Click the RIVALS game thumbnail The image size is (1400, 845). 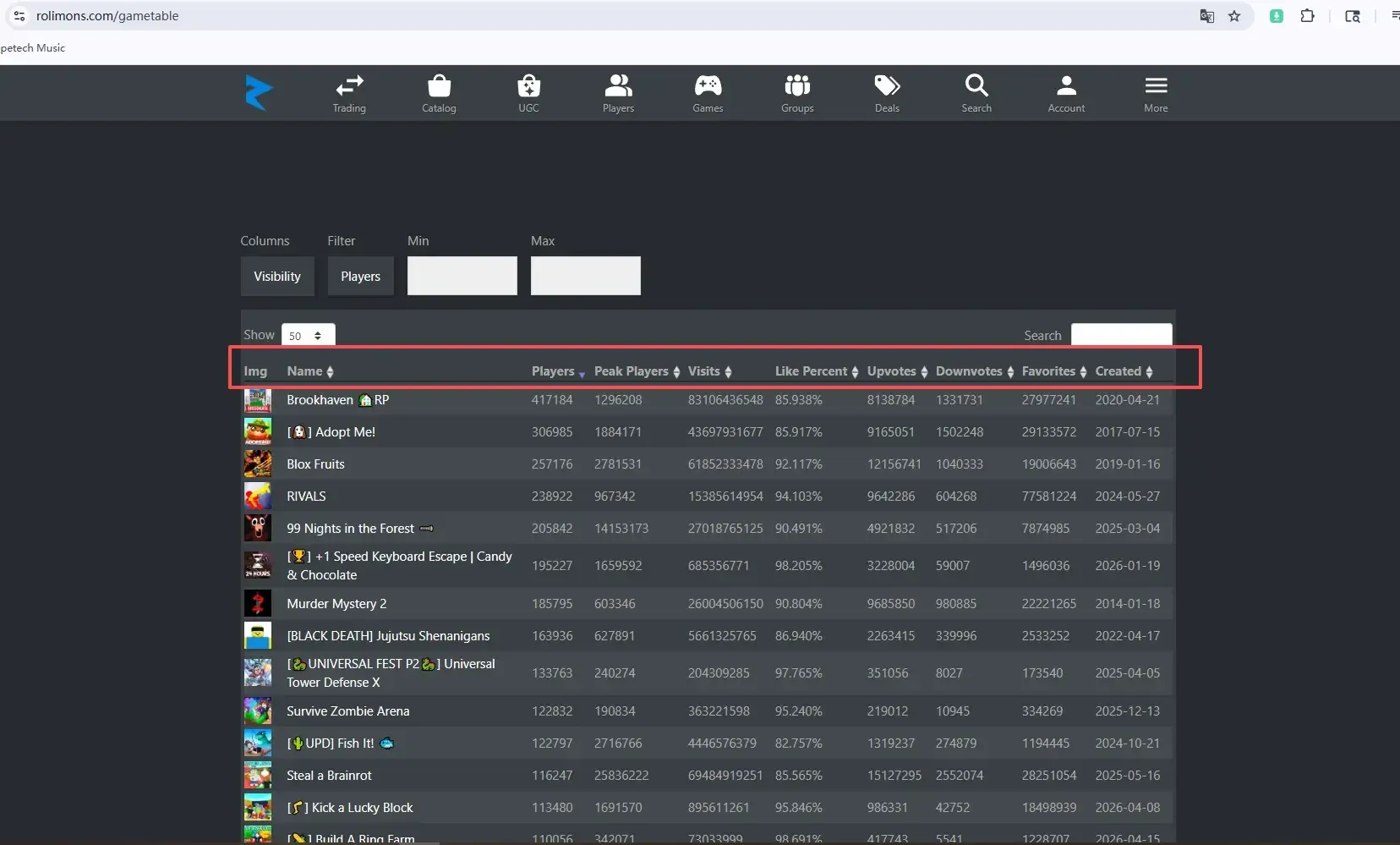258,497
